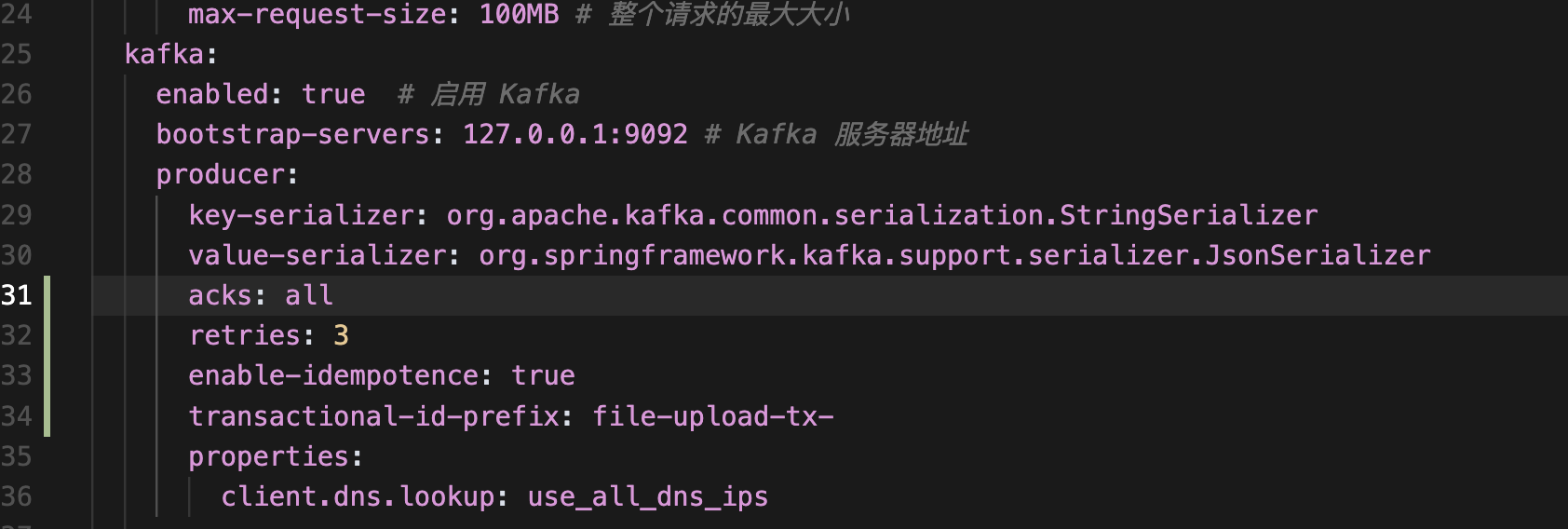The width and height of the screenshot is (1568, 529).
Task: Click the max-request-size 100MB value
Action: coord(519,14)
